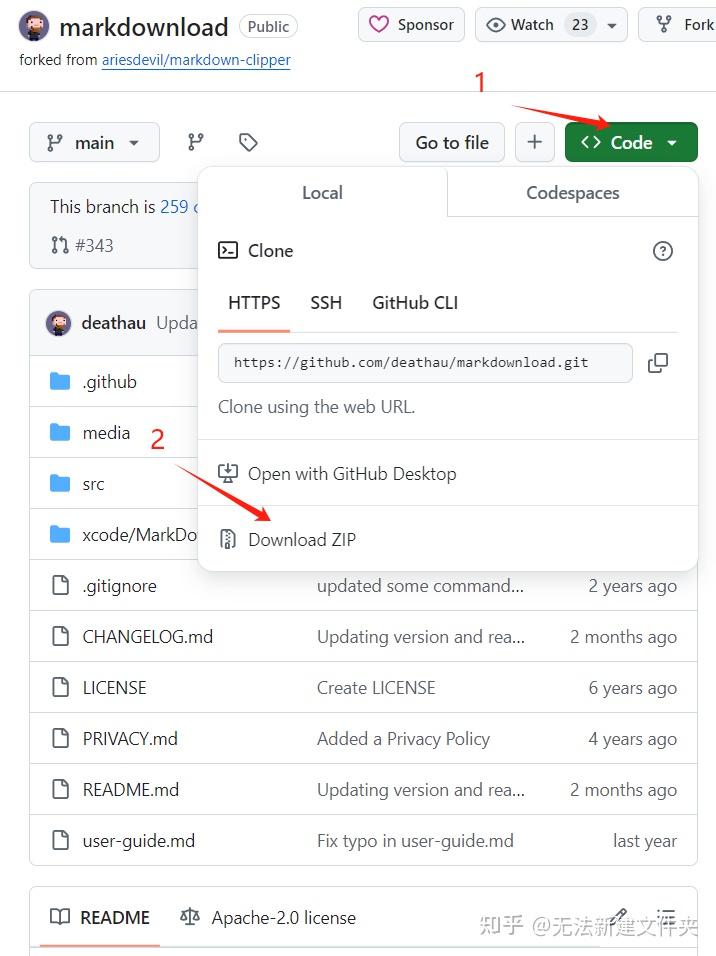716x956 pixels.
Task: Click the Fork button
Action: [x=678, y=24]
